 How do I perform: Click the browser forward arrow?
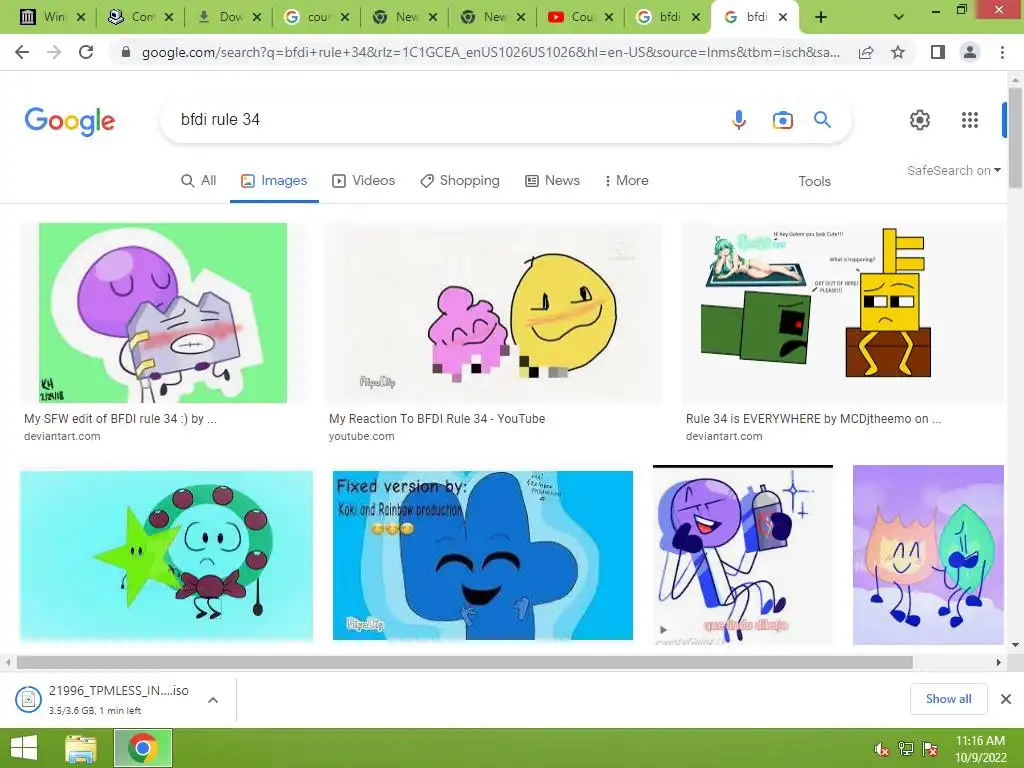pyautogui.click(x=54, y=52)
